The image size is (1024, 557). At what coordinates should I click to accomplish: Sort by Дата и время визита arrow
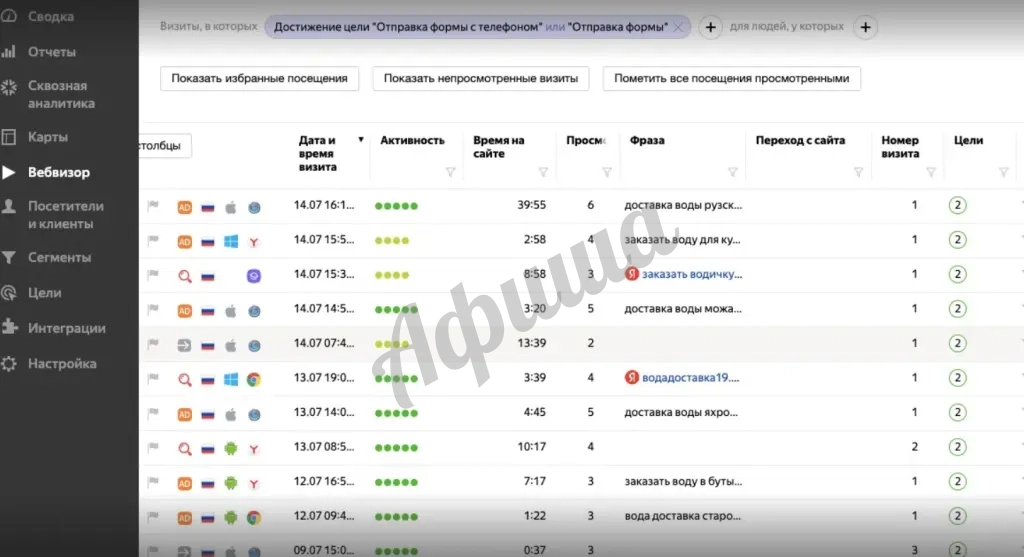coord(361,141)
